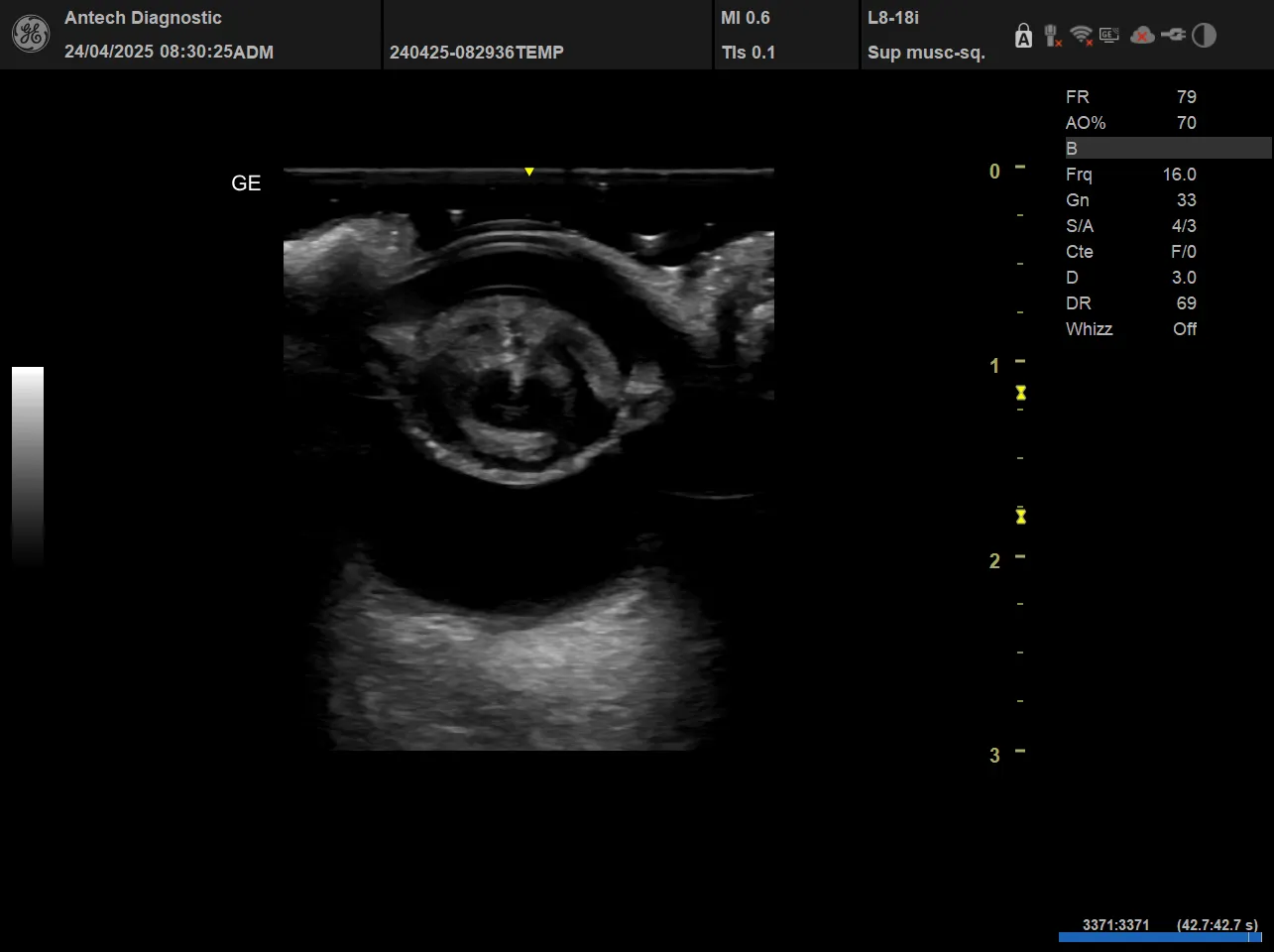The image size is (1274, 952).
Task: Click the upper yellow focal zone marker
Action: pyautogui.click(x=1020, y=394)
